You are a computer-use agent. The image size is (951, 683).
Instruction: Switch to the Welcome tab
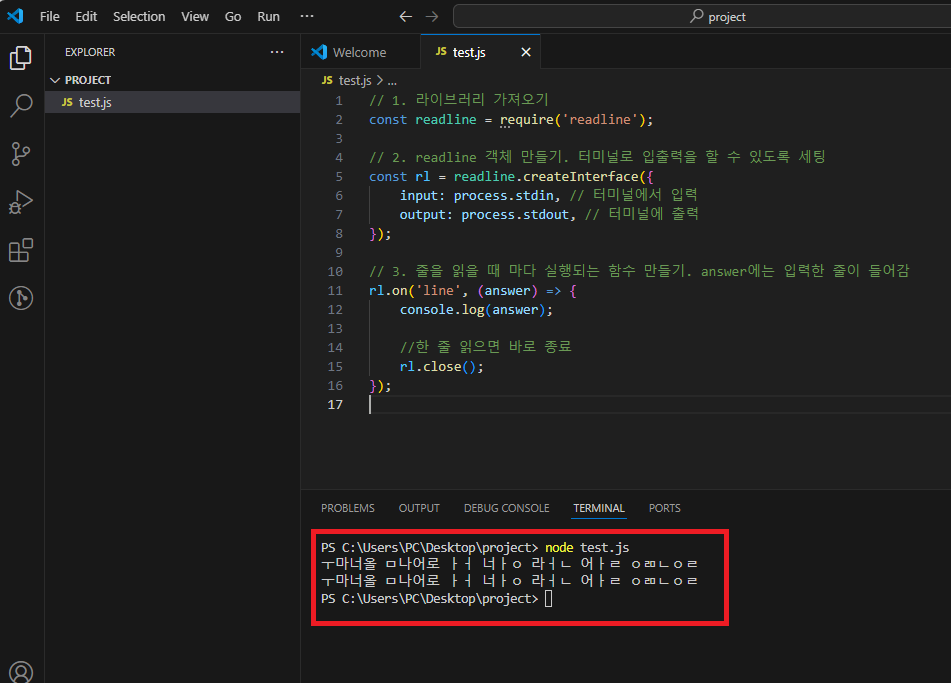pyautogui.click(x=360, y=52)
